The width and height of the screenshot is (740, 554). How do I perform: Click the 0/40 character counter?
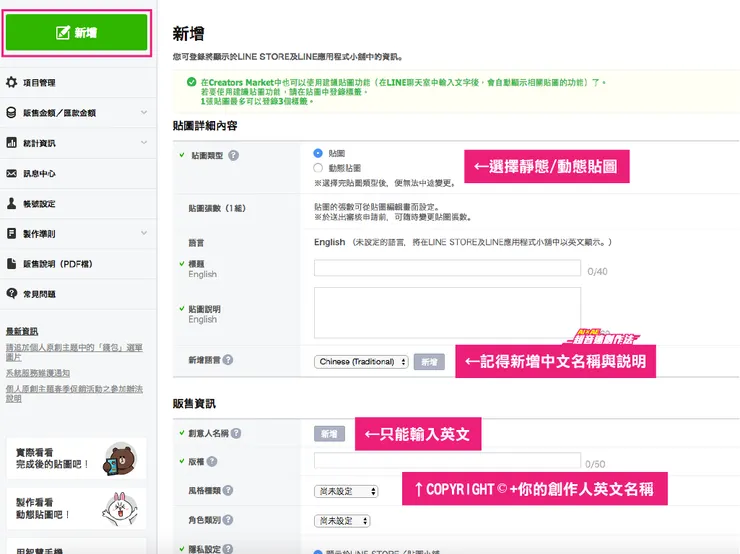[x=597, y=271]
